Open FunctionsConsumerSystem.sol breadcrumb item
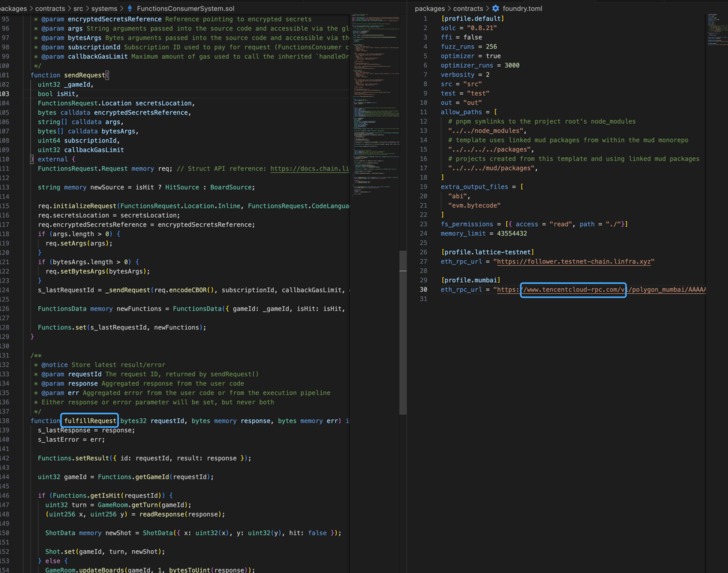Viewport: 728px width, 573px height. [185, 8]
